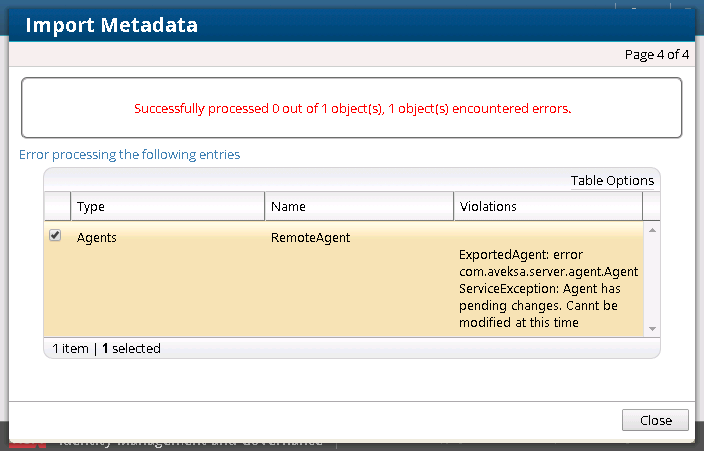Click scroll up arrow in errors table
Image resolution: width=704 pixels, height=451 pixels.
click(652, 230)
